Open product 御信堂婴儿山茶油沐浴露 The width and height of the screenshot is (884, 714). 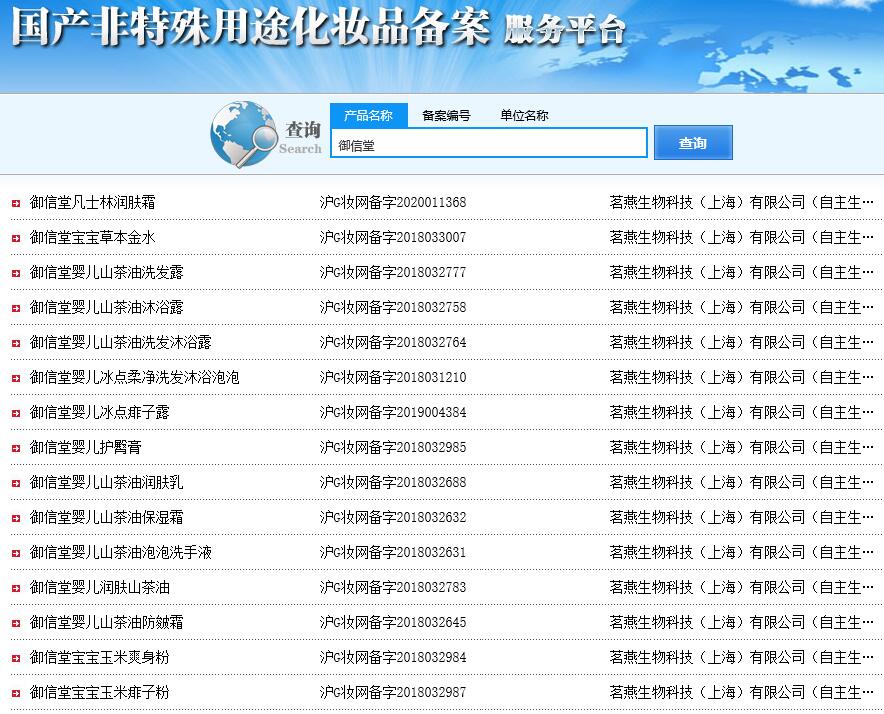point(107,307)
